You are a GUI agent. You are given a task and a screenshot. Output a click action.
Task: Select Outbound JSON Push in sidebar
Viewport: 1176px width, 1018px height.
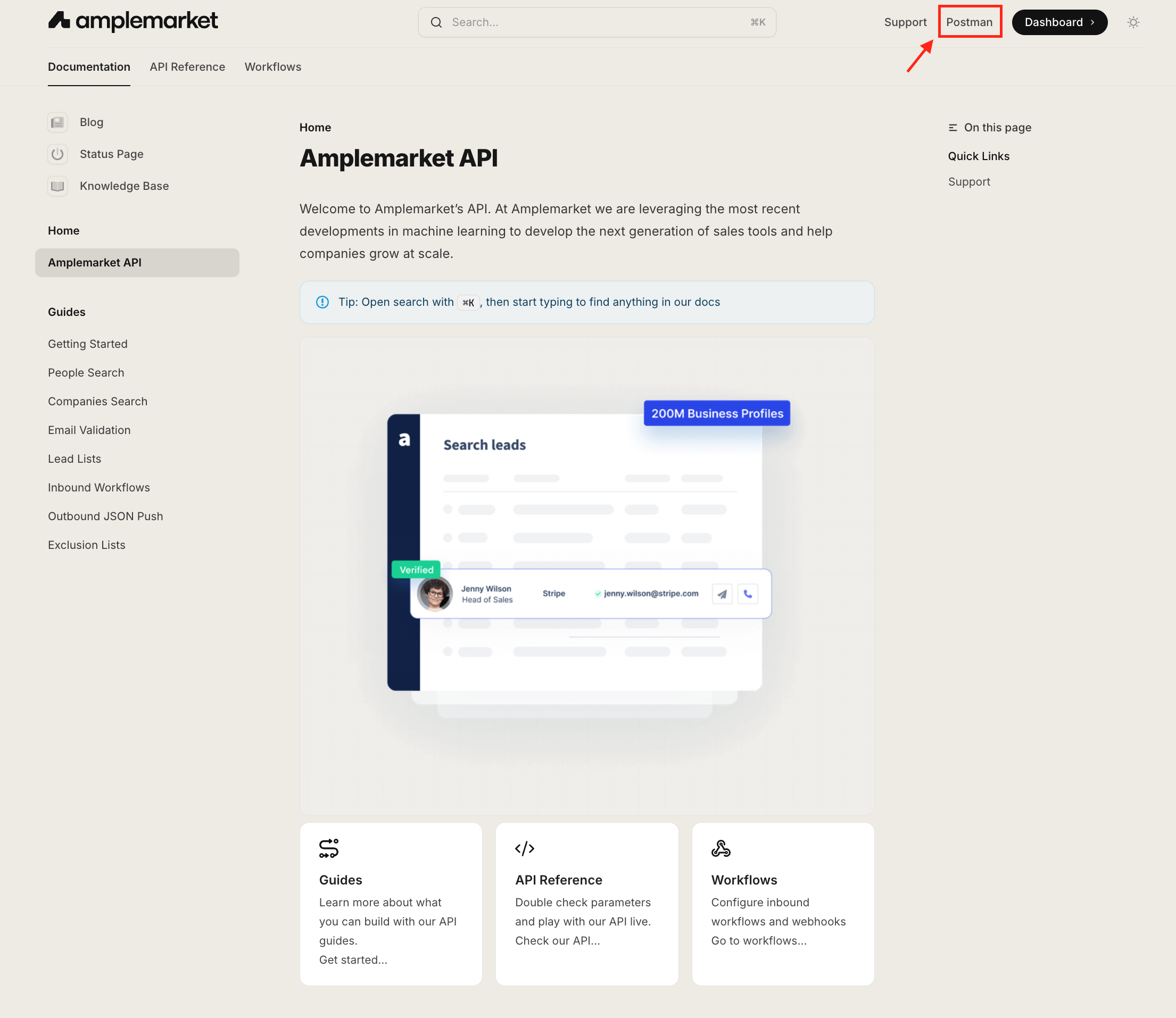click(x=105, y=516)
